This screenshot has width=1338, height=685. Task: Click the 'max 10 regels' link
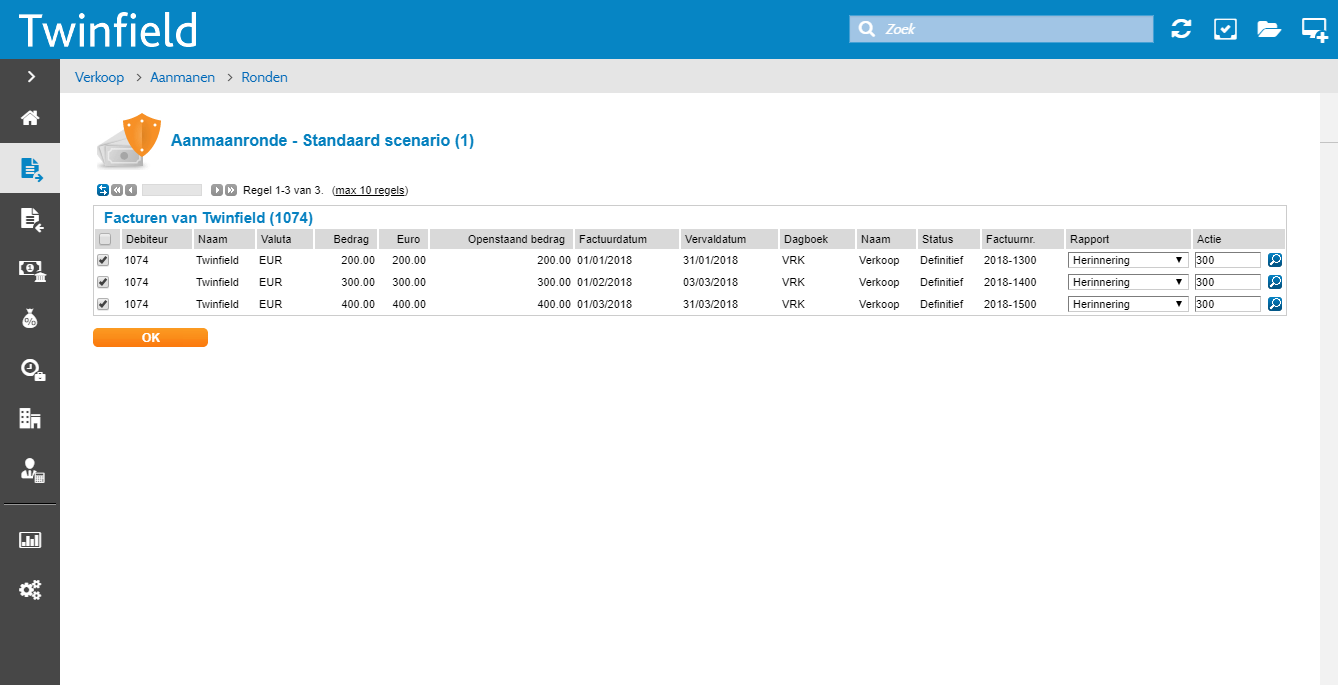pyautogui.click(x=370, y=190)
